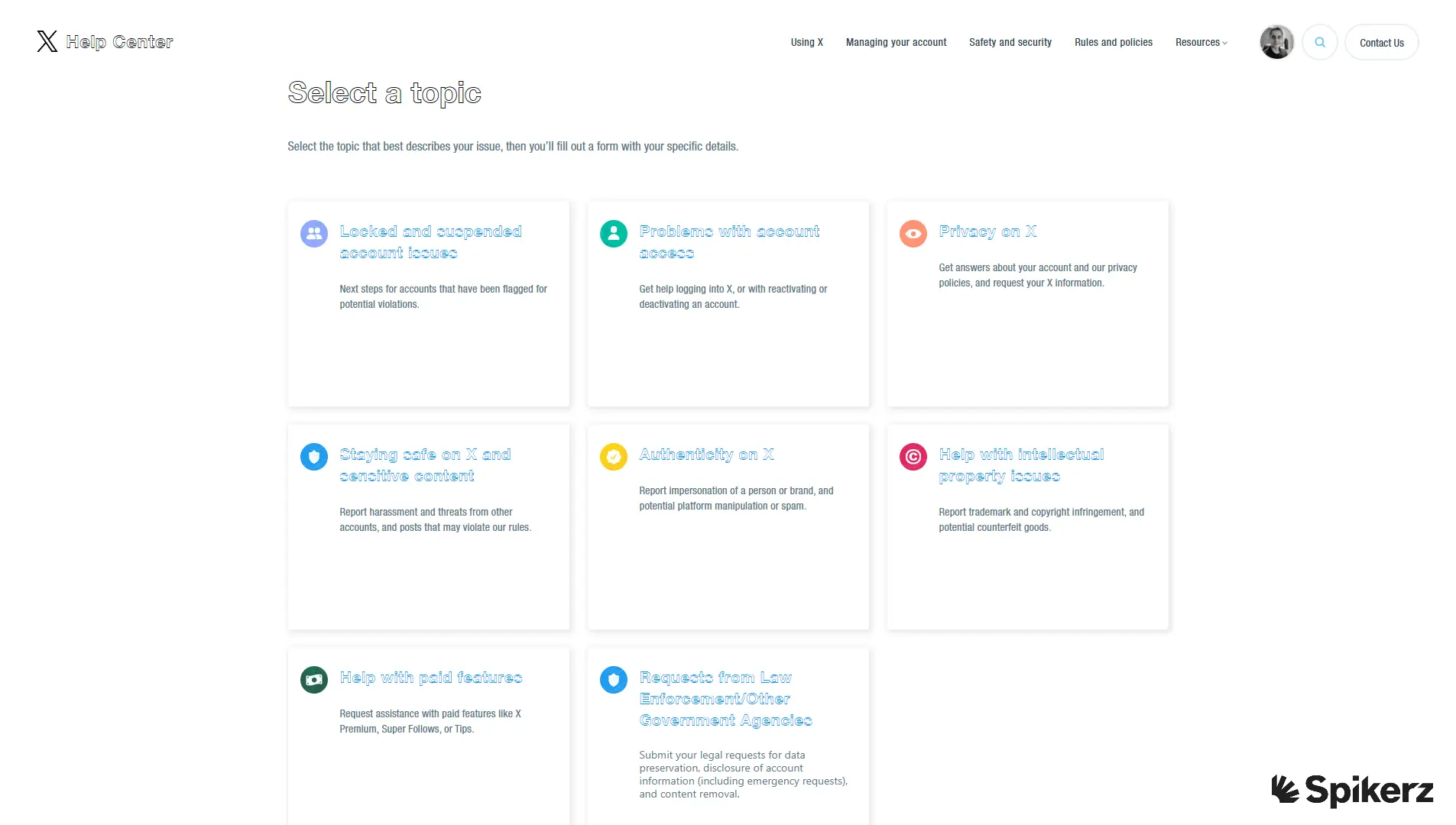Click the Contact Us button

(x=1381, y=43)
